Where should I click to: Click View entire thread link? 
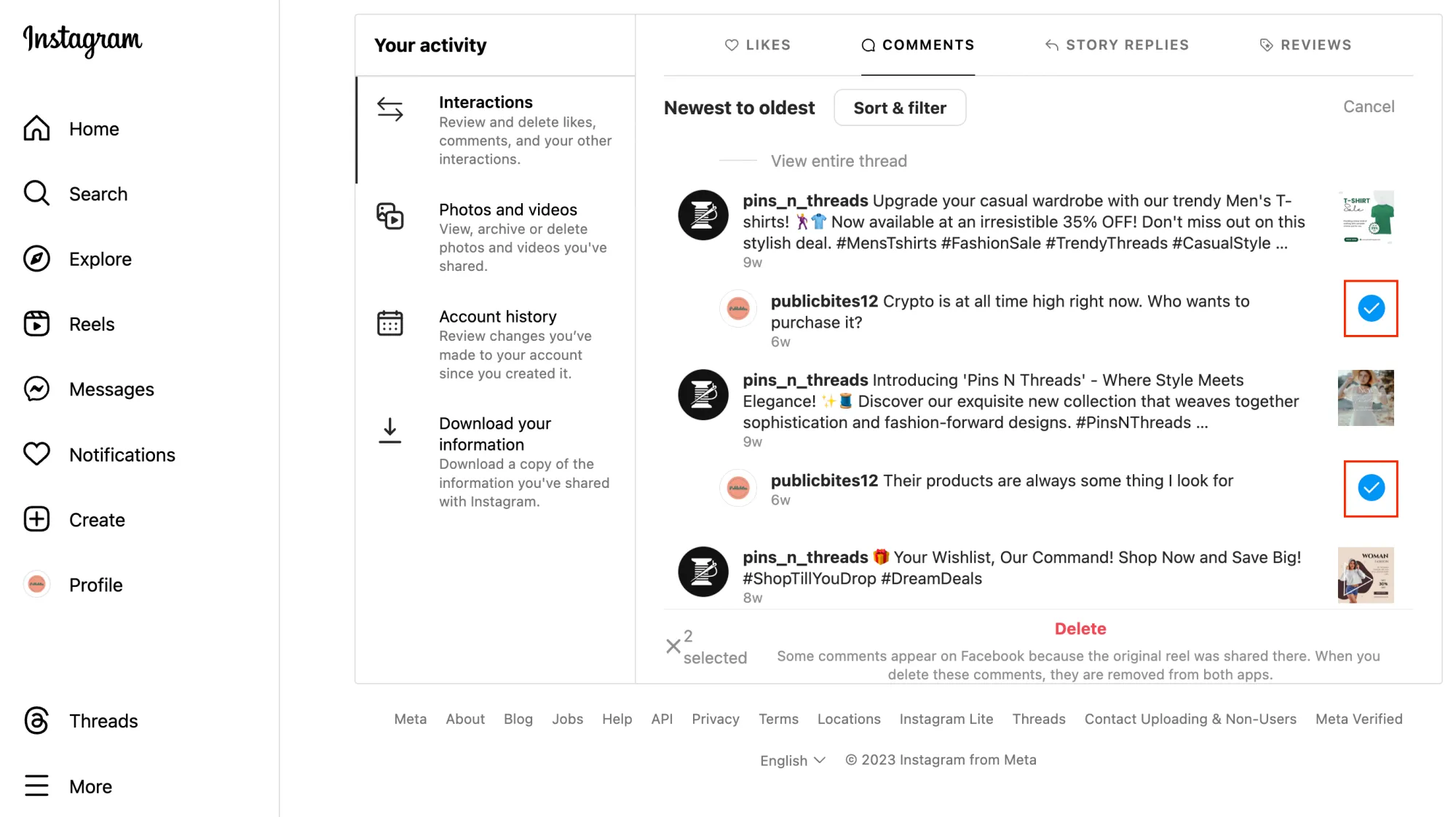pos(839,161)
